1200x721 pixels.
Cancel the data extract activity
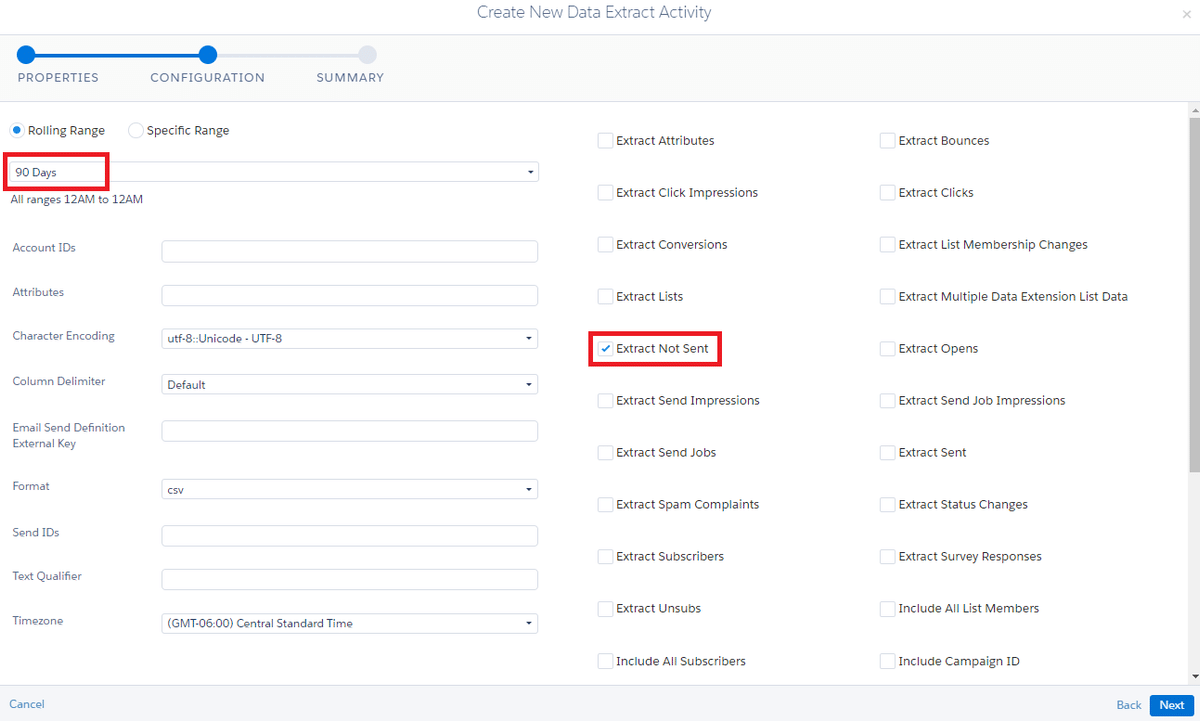(x=27, y=704)
